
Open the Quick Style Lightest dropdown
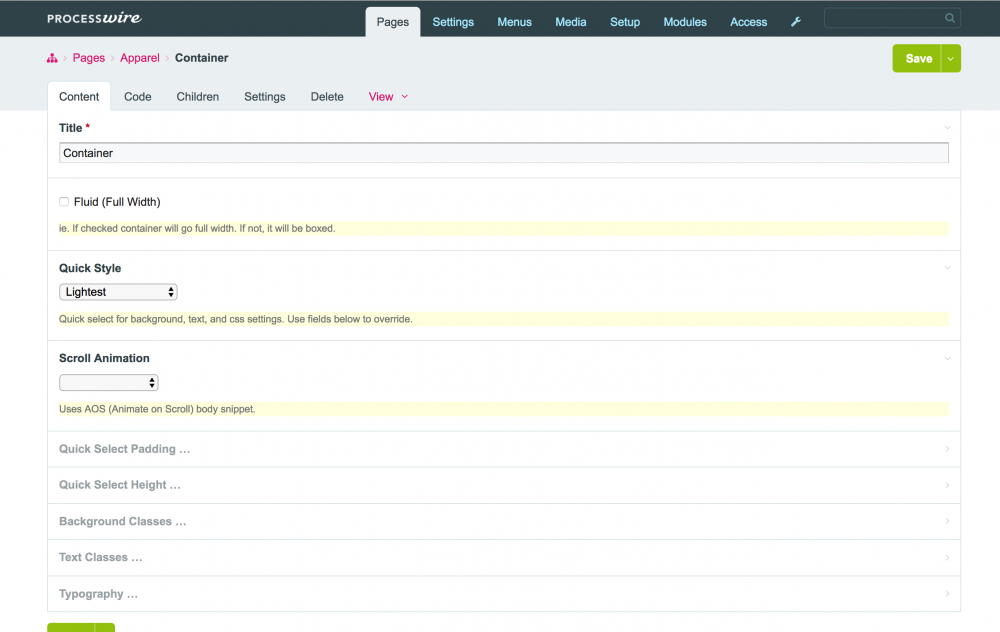pyautogui.click(x=118, y=292)
